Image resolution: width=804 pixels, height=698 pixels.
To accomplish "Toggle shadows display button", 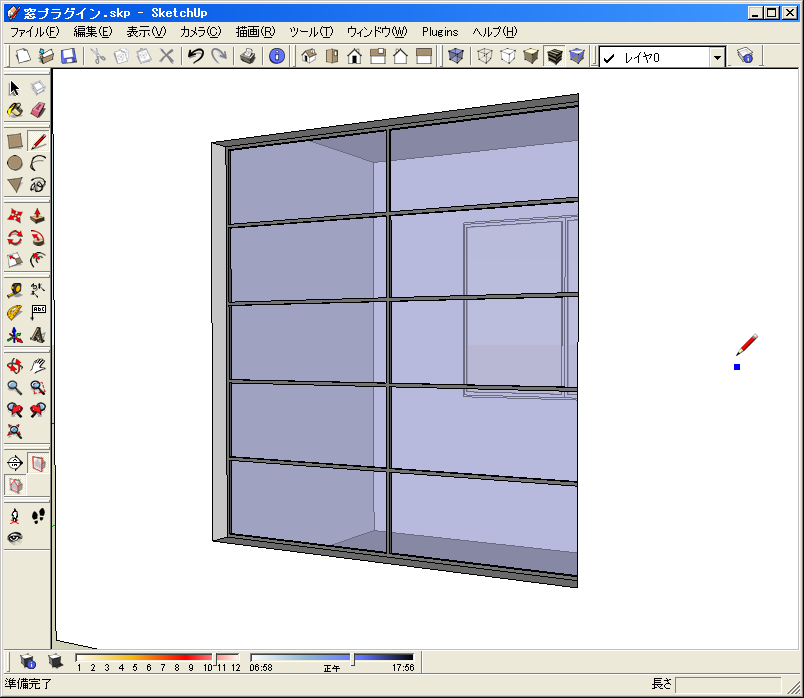I will click(55, 661).
